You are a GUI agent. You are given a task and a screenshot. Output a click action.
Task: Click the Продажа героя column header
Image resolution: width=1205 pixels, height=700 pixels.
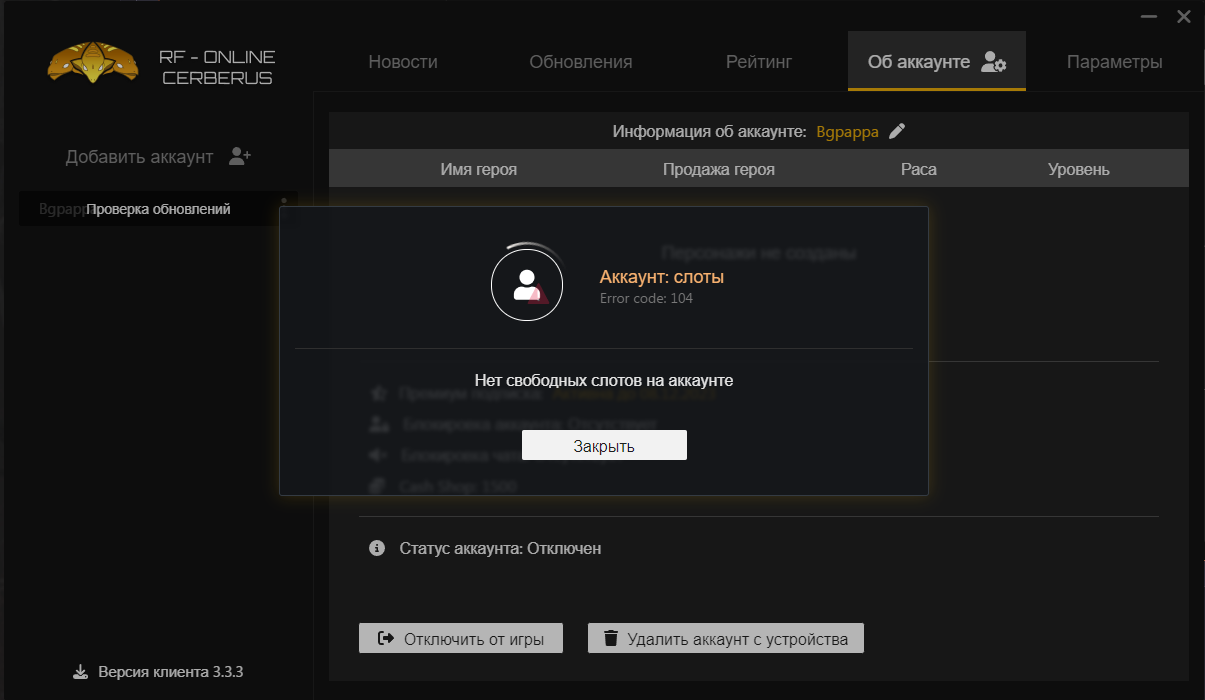(718, 169)
